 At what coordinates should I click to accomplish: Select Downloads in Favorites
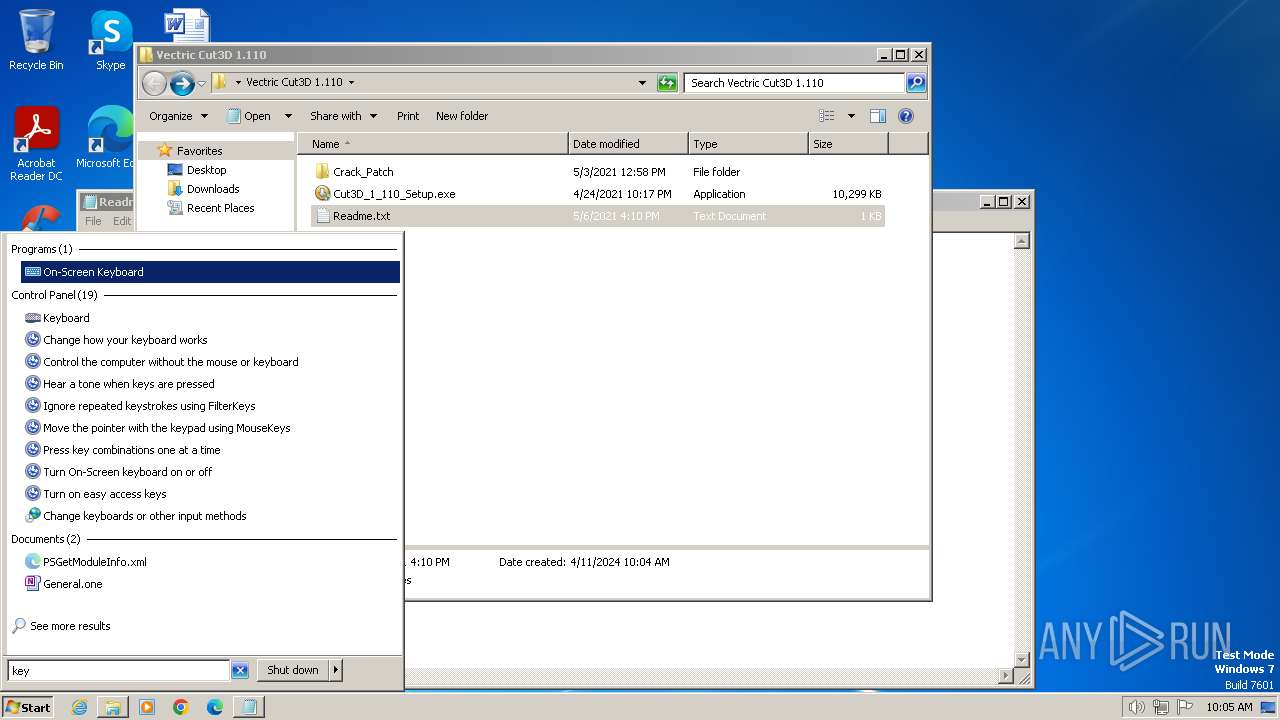203,189
